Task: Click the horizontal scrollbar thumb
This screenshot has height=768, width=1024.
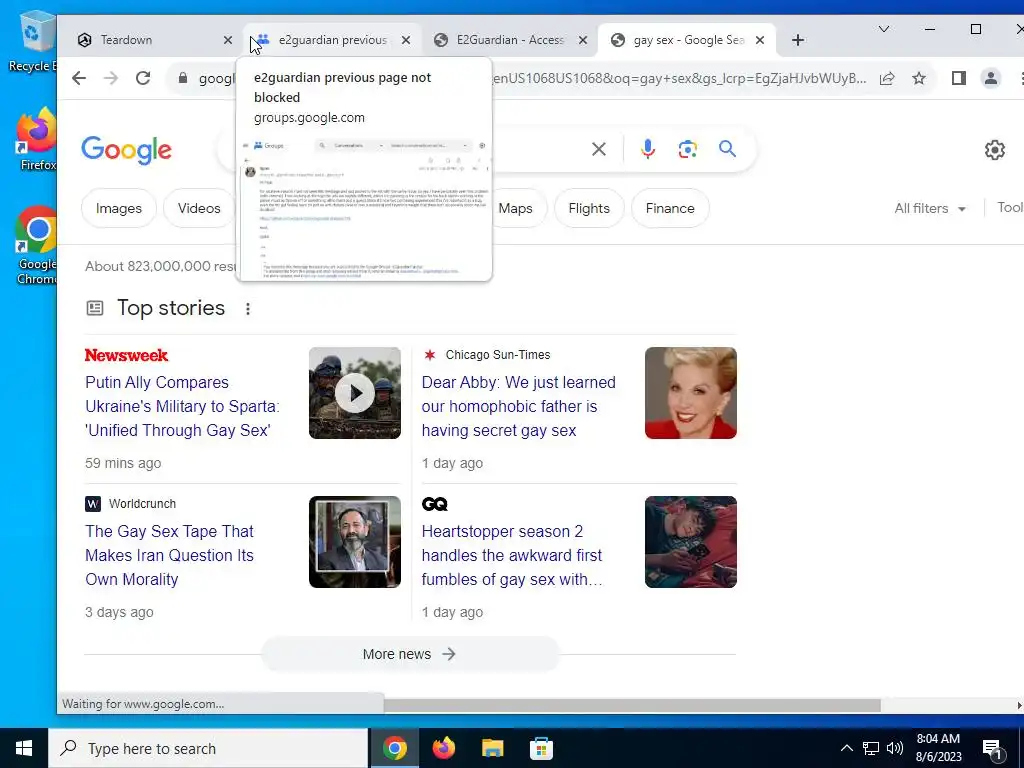Action: click(632, 705)
